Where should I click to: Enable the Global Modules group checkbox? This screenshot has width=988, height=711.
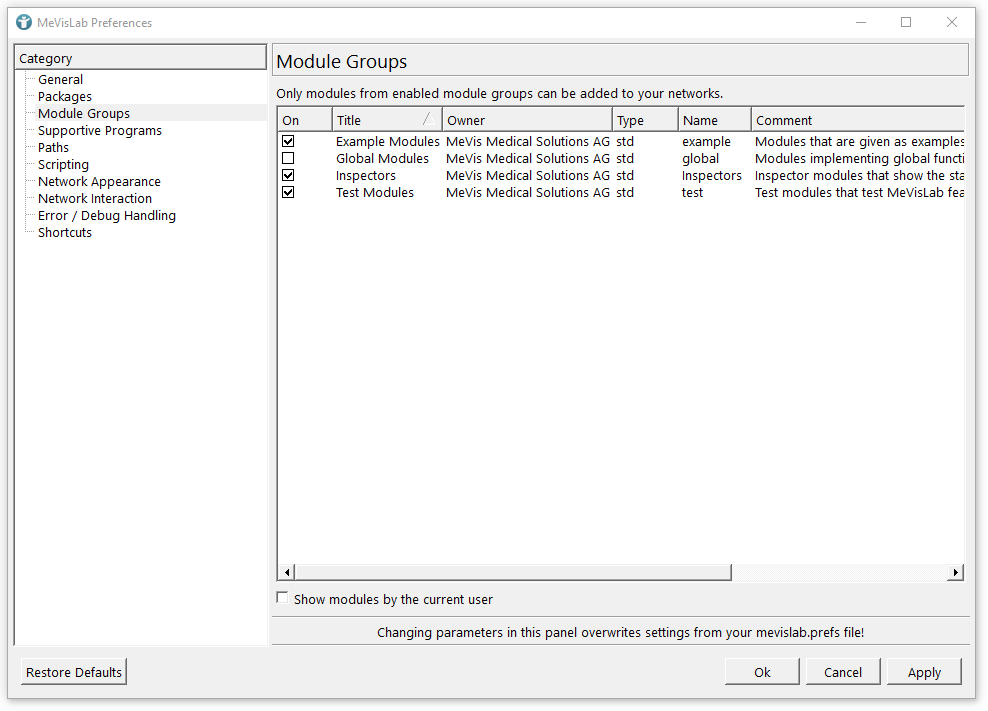pos(288,159)
